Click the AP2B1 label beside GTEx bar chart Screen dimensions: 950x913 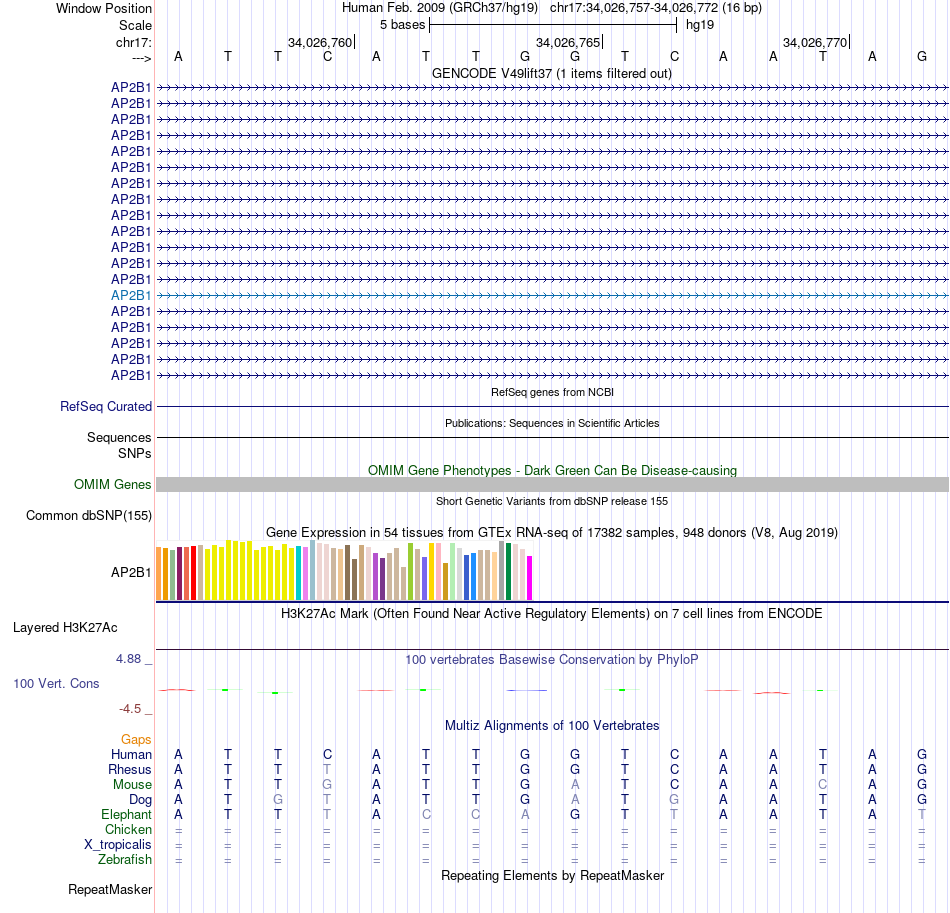131,572
